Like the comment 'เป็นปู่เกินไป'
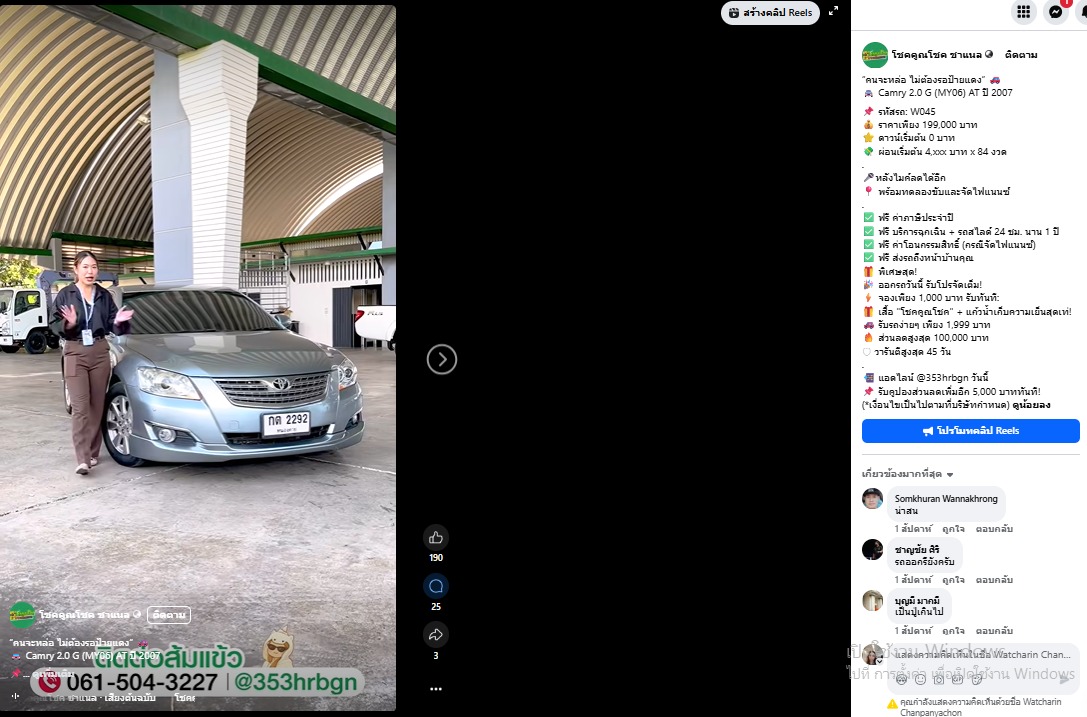Image resolution: width=1087 pixels, height=717 pixels. click(953, 631)
